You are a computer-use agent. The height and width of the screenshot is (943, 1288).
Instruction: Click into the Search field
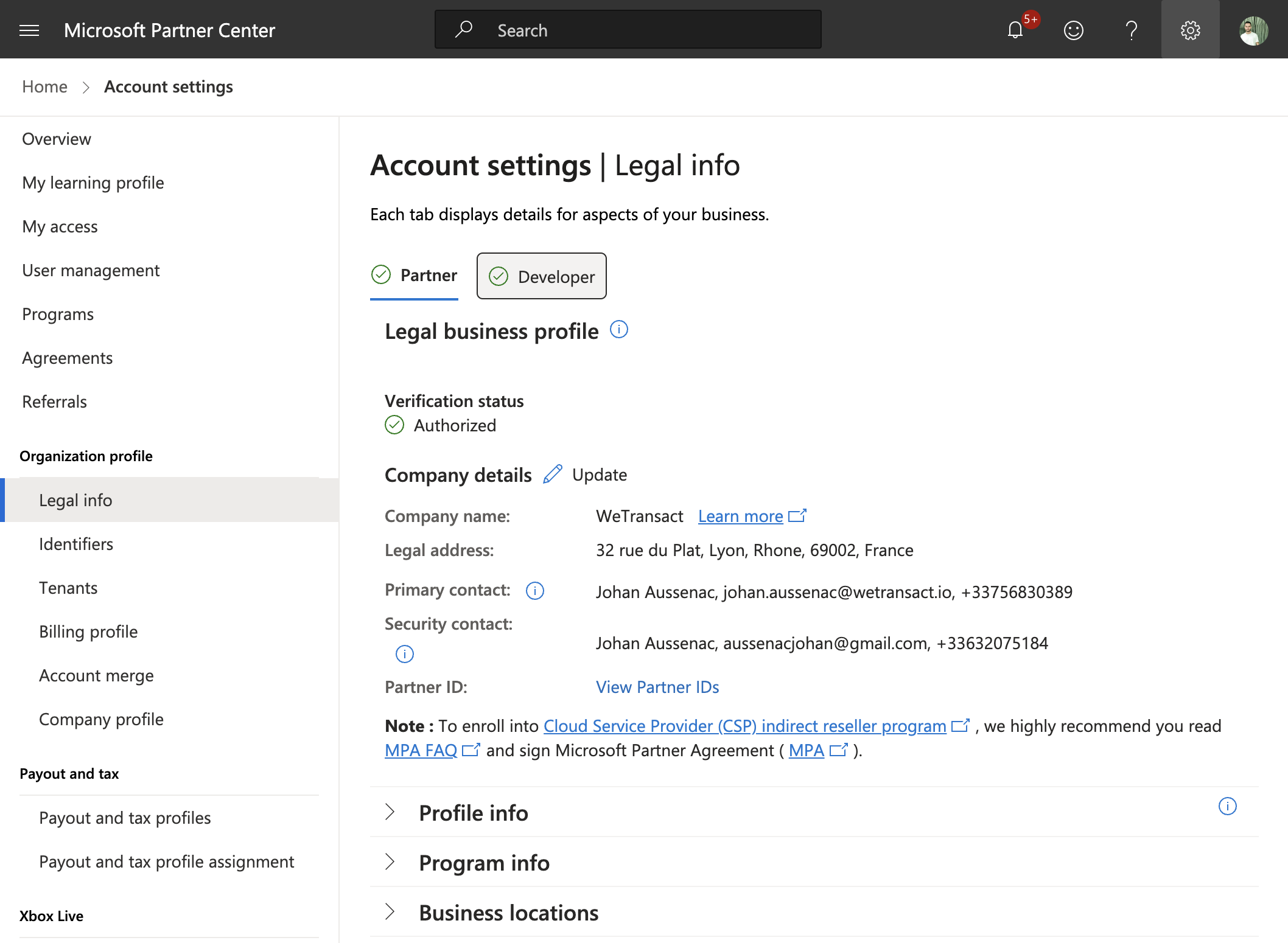(628, 29)
